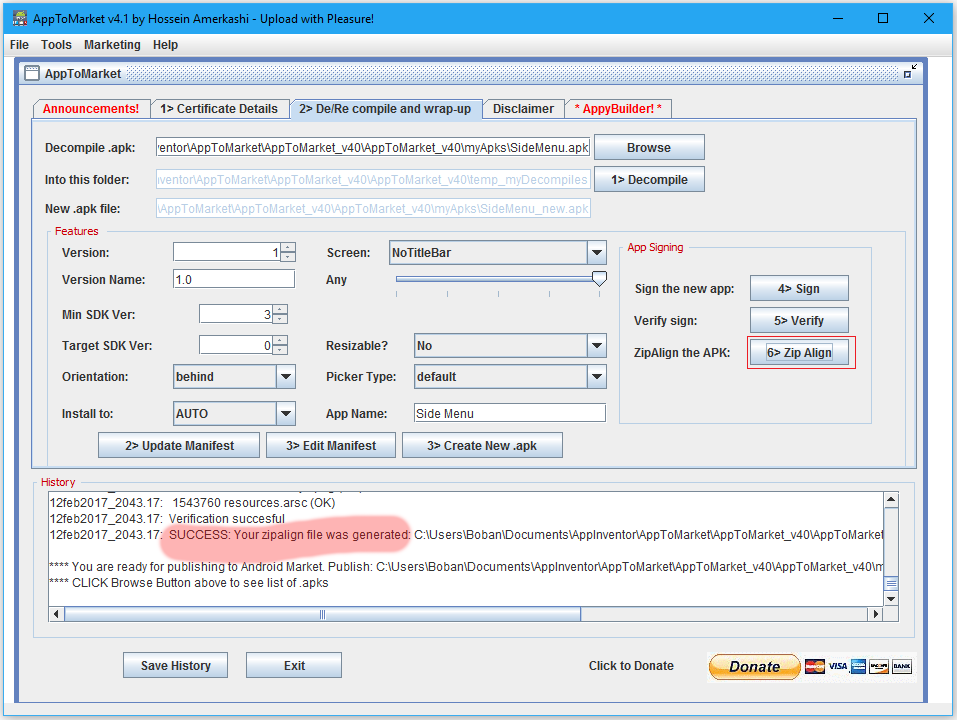Click the Into this folder path field
The height and width of the screenshot is (720, 957).
click(373, 180)
